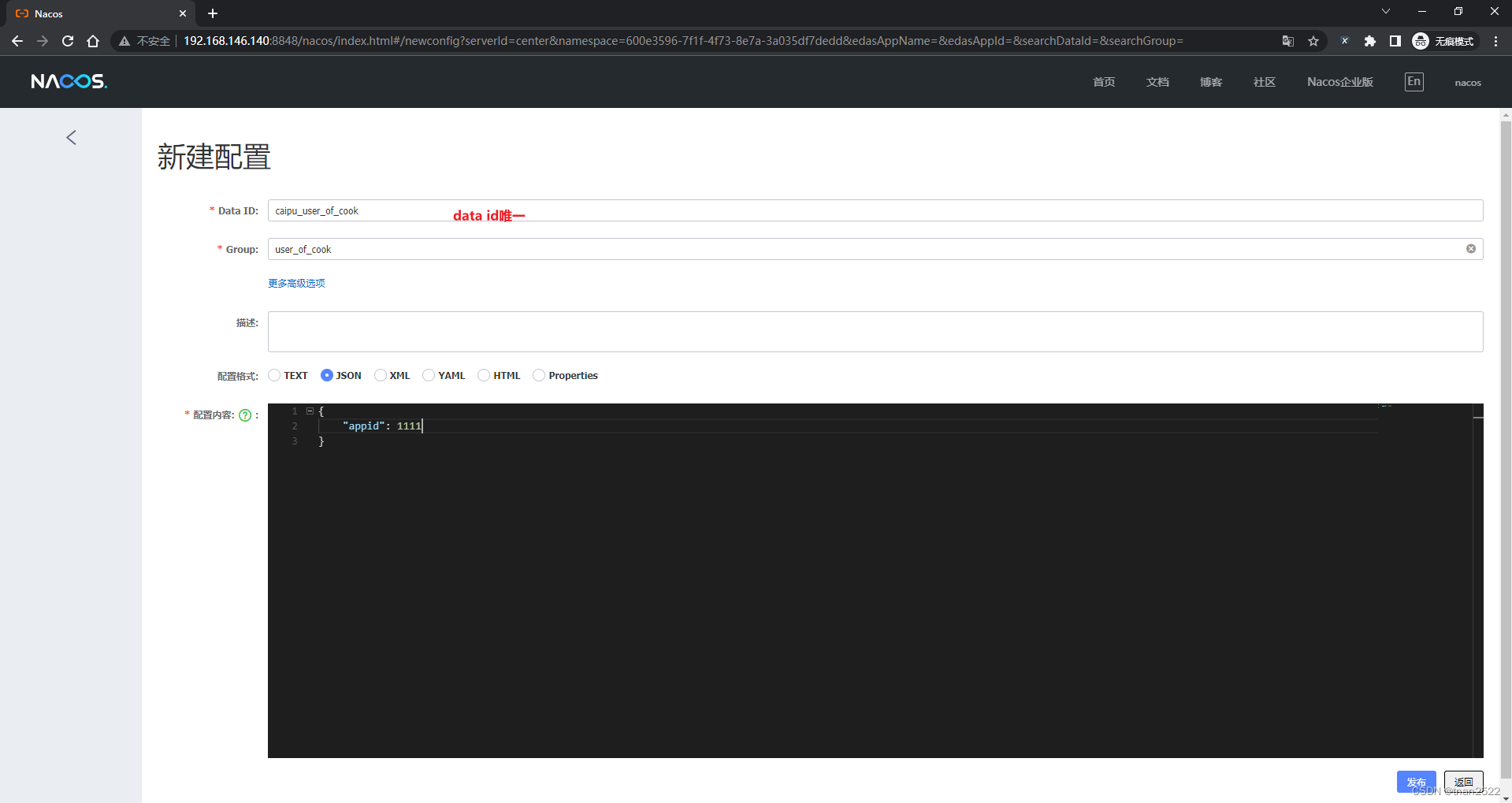Collapse the JSON block fold marker on line 1
The width and height of the screenshot is (1512, 803).
[x=310, y=411]
